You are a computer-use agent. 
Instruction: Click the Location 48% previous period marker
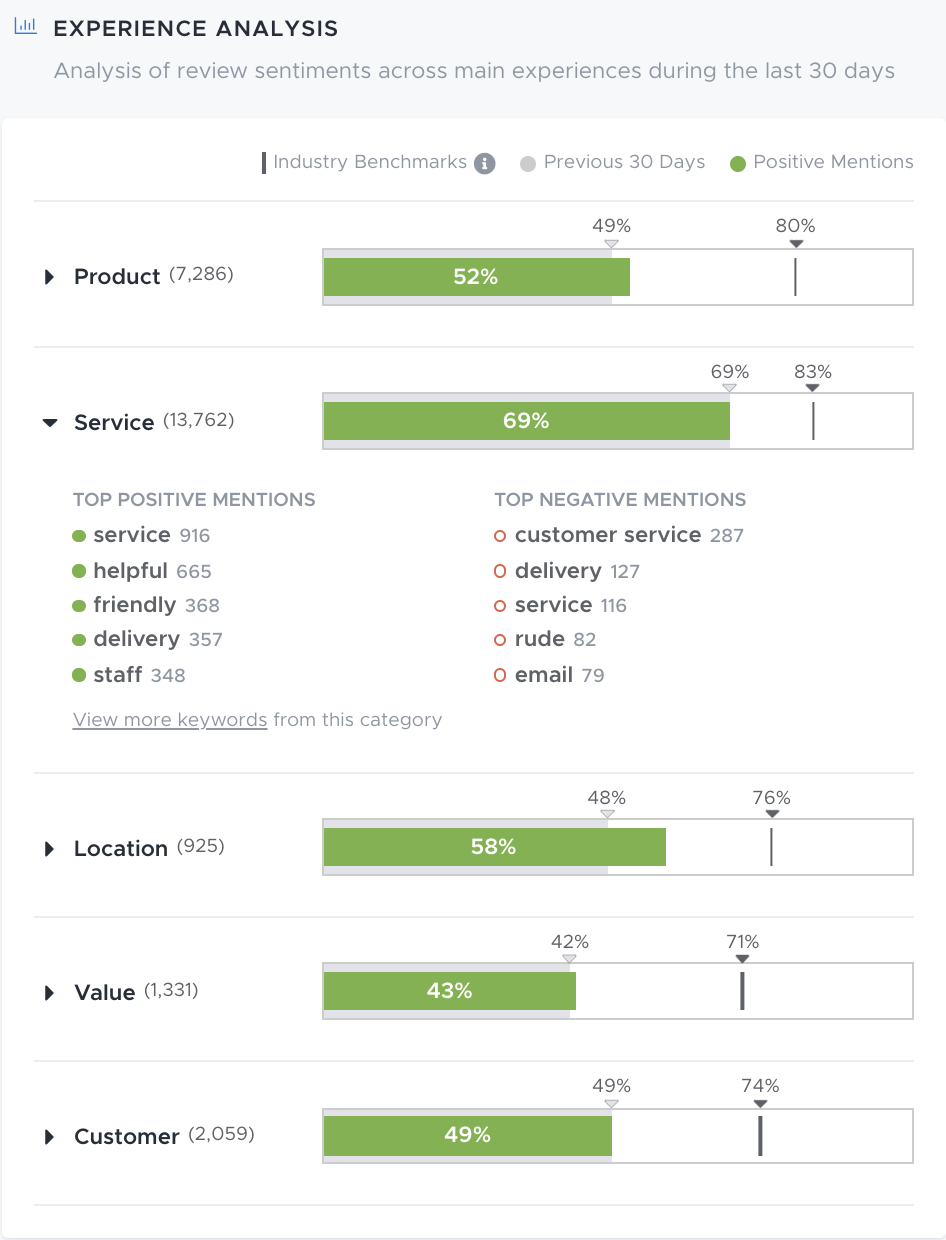point(607,814)
